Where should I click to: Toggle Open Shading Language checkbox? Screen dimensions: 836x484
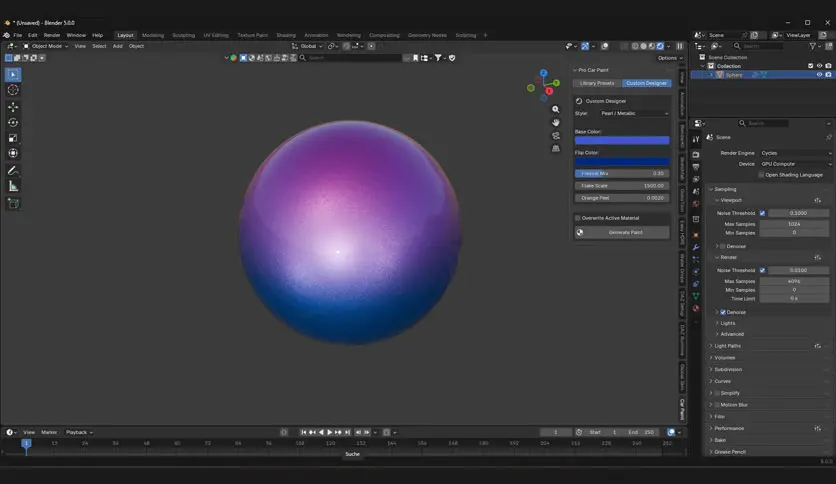tap(761, 175)
